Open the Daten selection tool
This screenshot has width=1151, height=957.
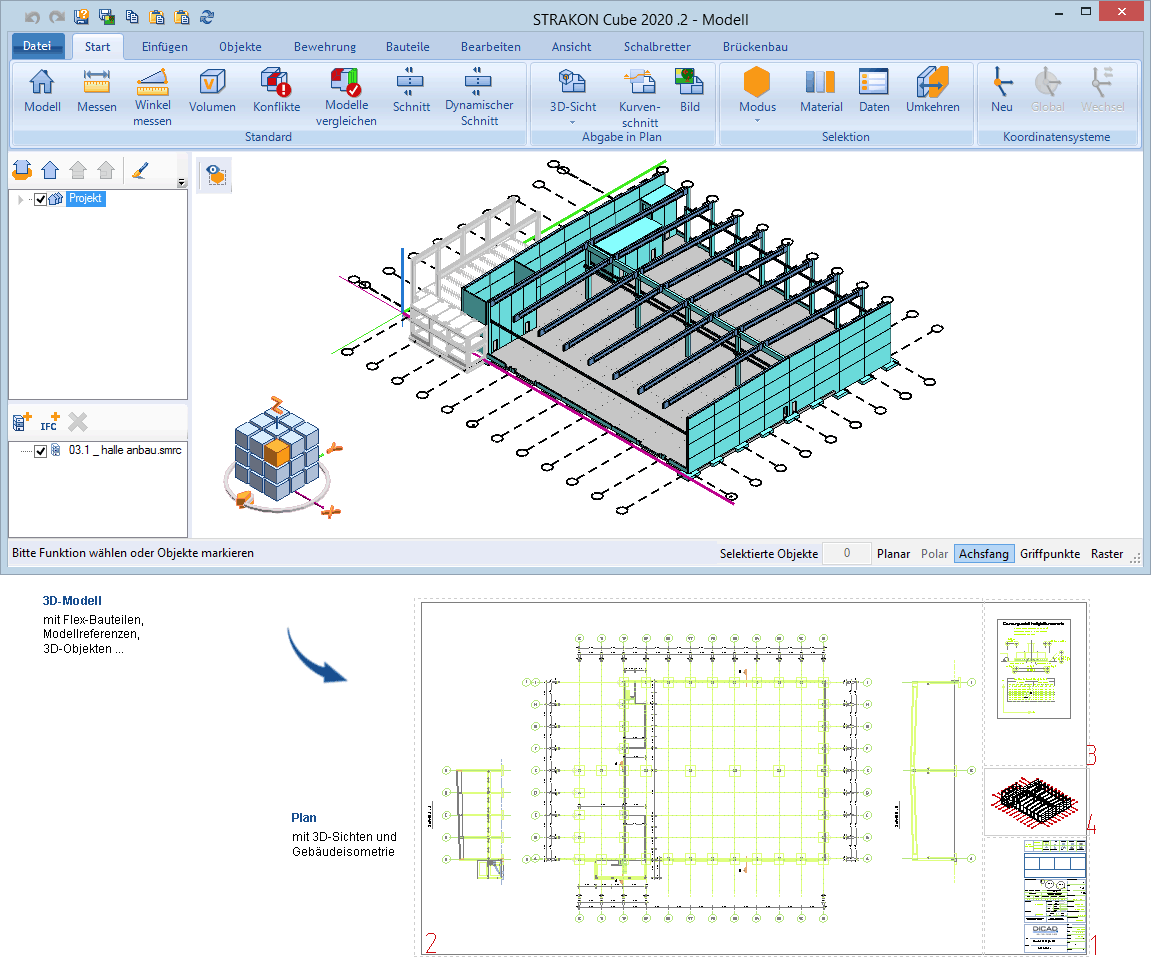pyautogui.click(x=874, y=90)
